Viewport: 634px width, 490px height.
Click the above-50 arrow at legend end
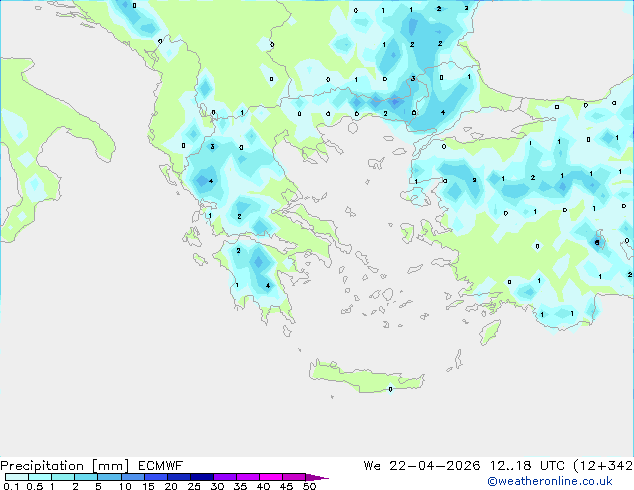317,477
